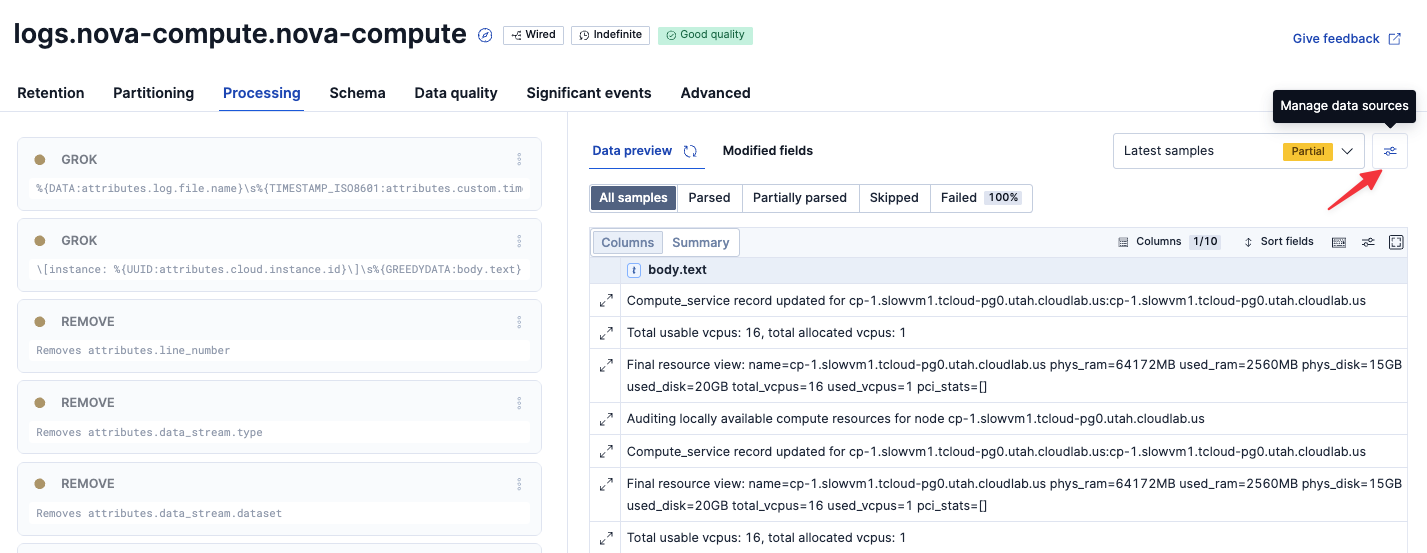Viewport: 1427px width, 553px height.
Task: Expand the Compute_service record first row
Action: coord(606,300)
